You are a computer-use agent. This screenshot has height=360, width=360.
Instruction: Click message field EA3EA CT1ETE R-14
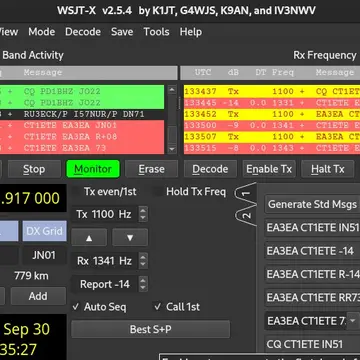pyautogui.click(x=312, y=274)
